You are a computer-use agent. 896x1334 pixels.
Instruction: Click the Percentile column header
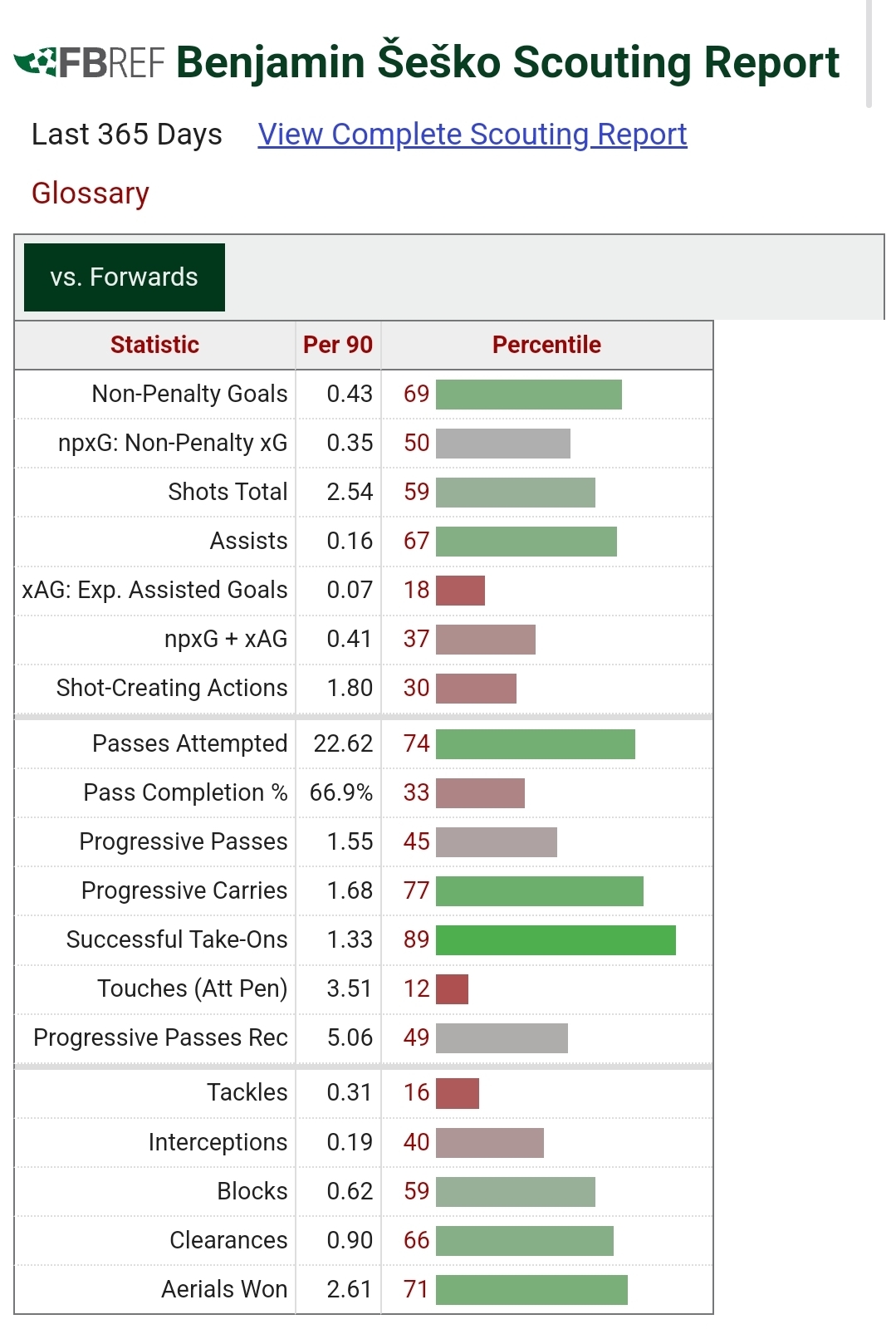tap(546, 345)
